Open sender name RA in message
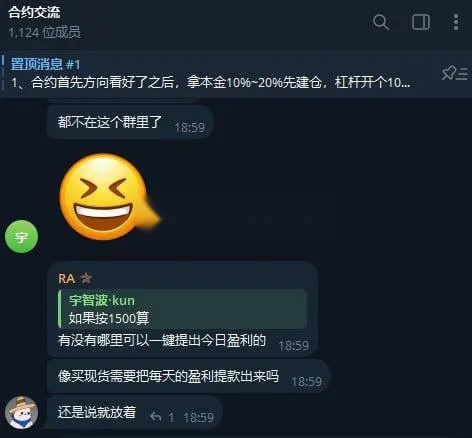The height and width of the screenshot is (438, 472). click(x=67, y=278)
